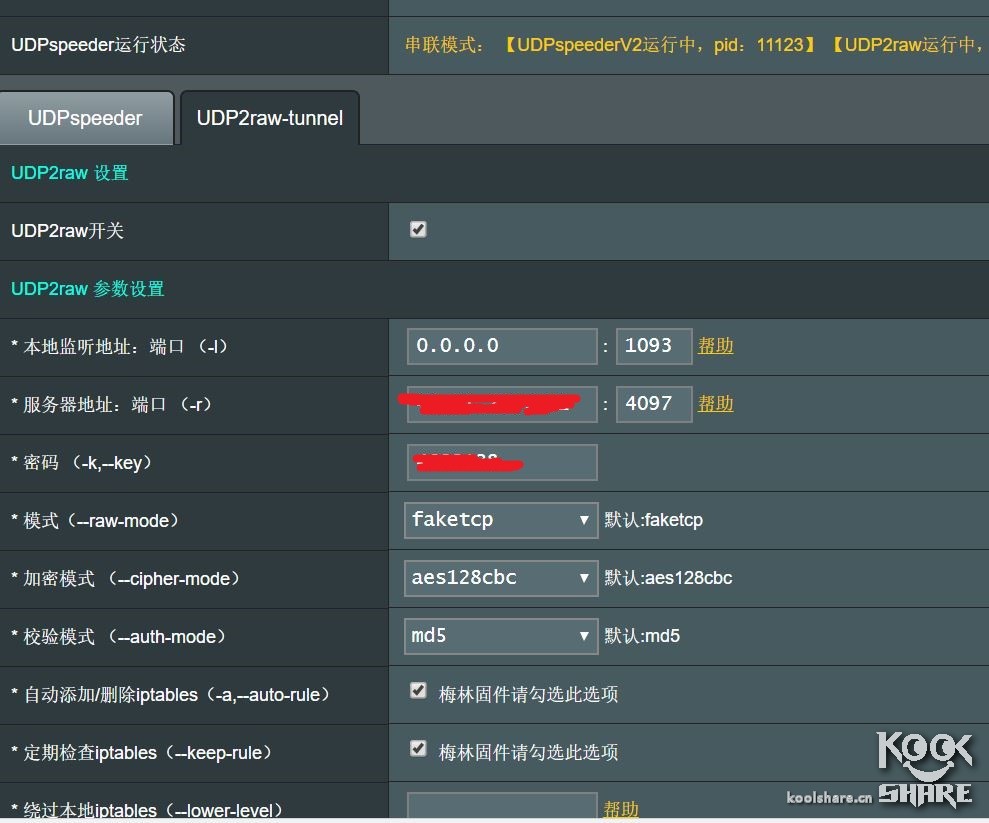Click the UDP2raw 参数设置 section header
989x823 pixels.
click(87, 289)
